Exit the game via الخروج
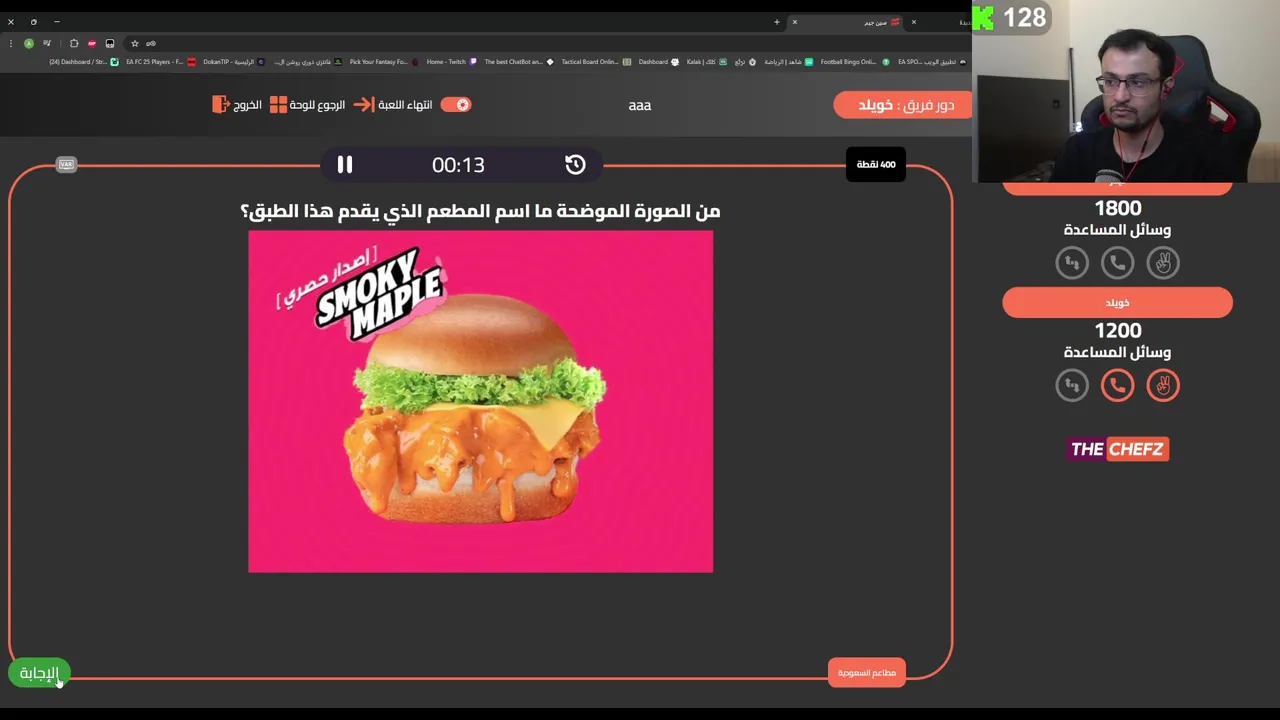 point(237,105)
